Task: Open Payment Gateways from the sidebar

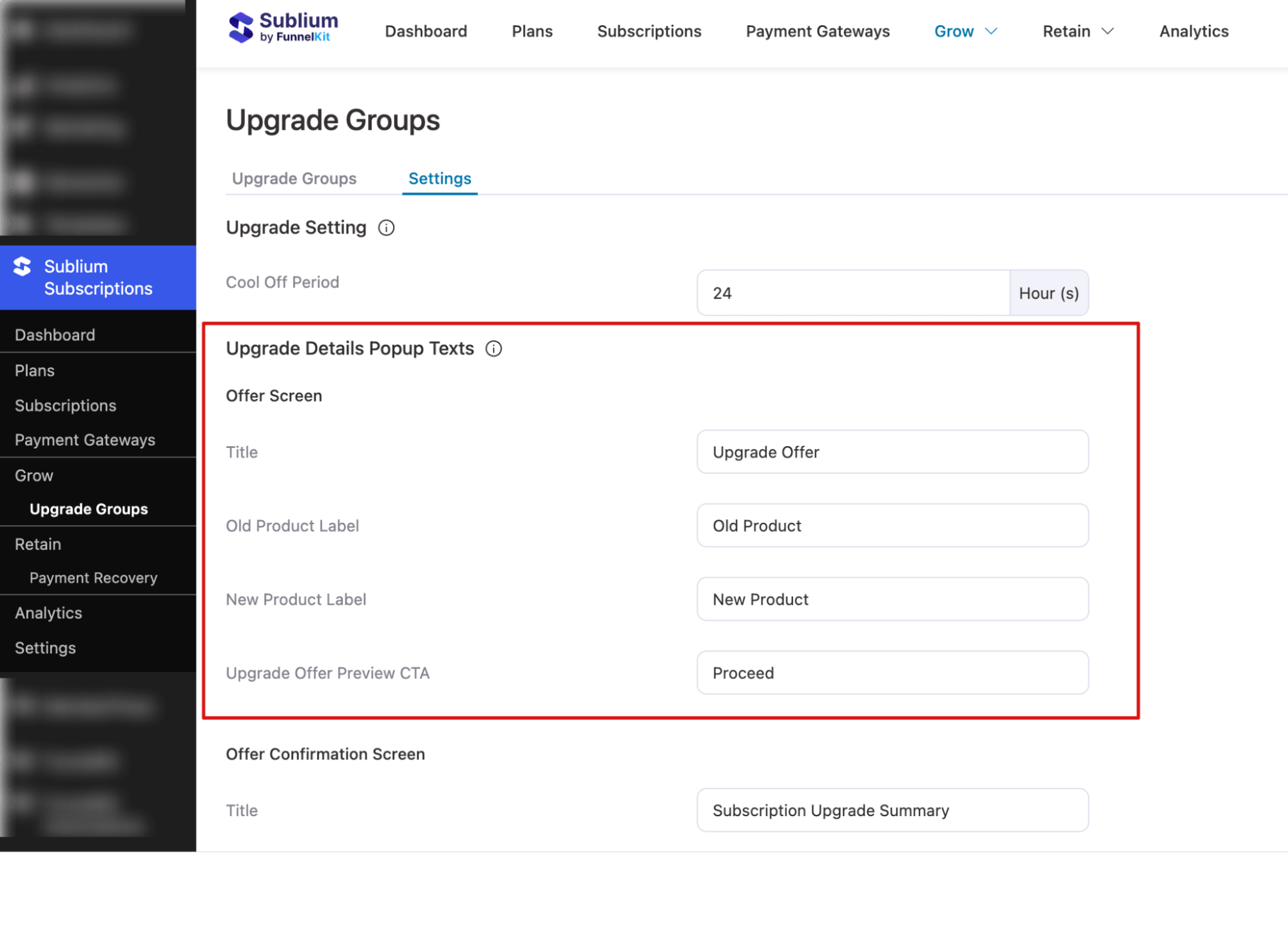Action: pos(84,439)
